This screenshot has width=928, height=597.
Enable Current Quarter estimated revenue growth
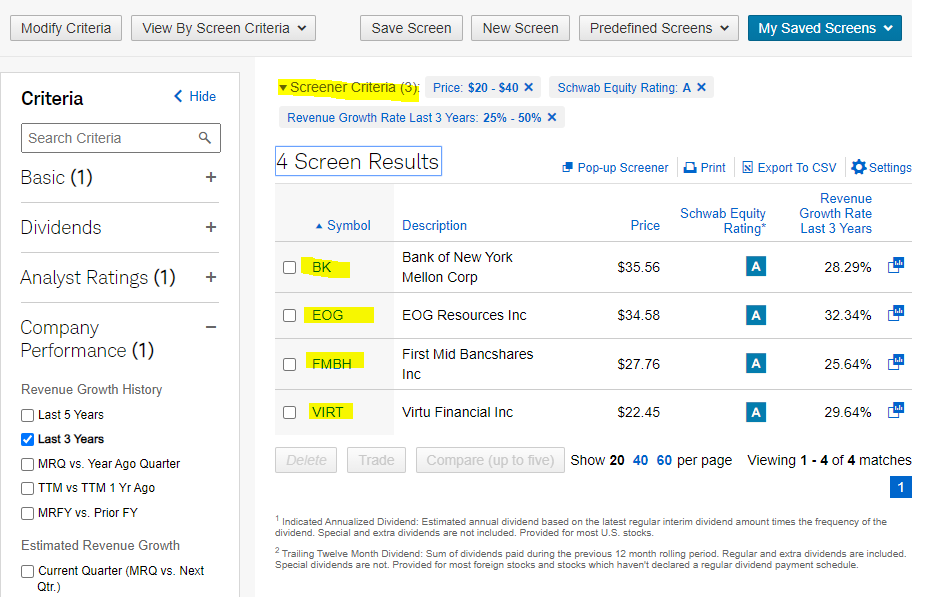[27, 572]
